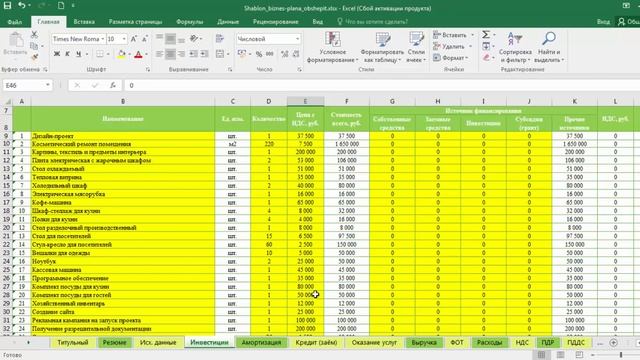640x360 pixels.
Task: Click the Borders grid icon
Action: 100,54
